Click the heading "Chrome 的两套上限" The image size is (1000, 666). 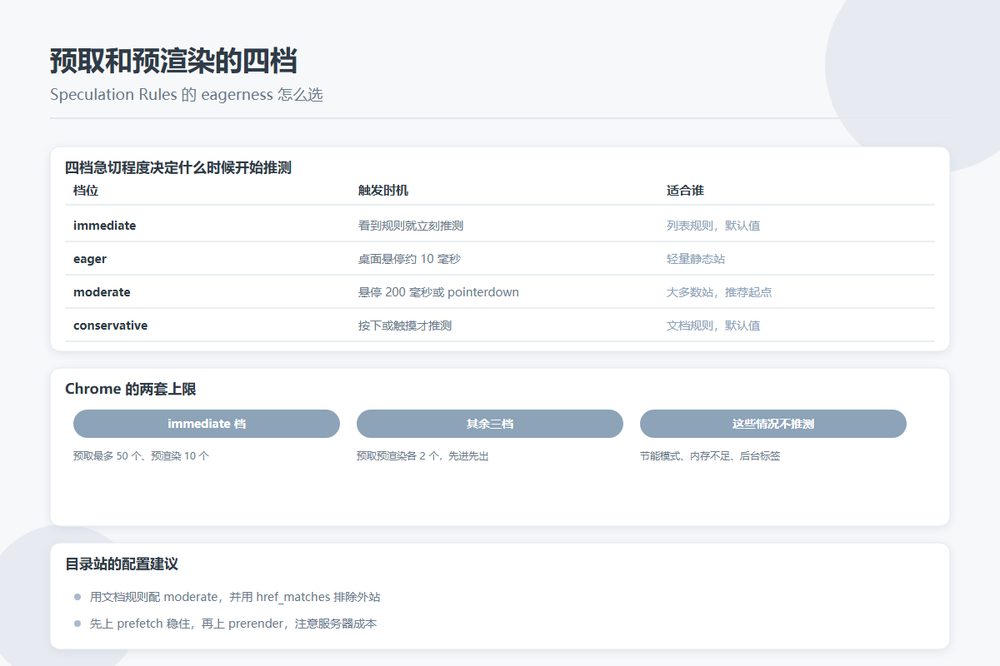pos(130,388)
